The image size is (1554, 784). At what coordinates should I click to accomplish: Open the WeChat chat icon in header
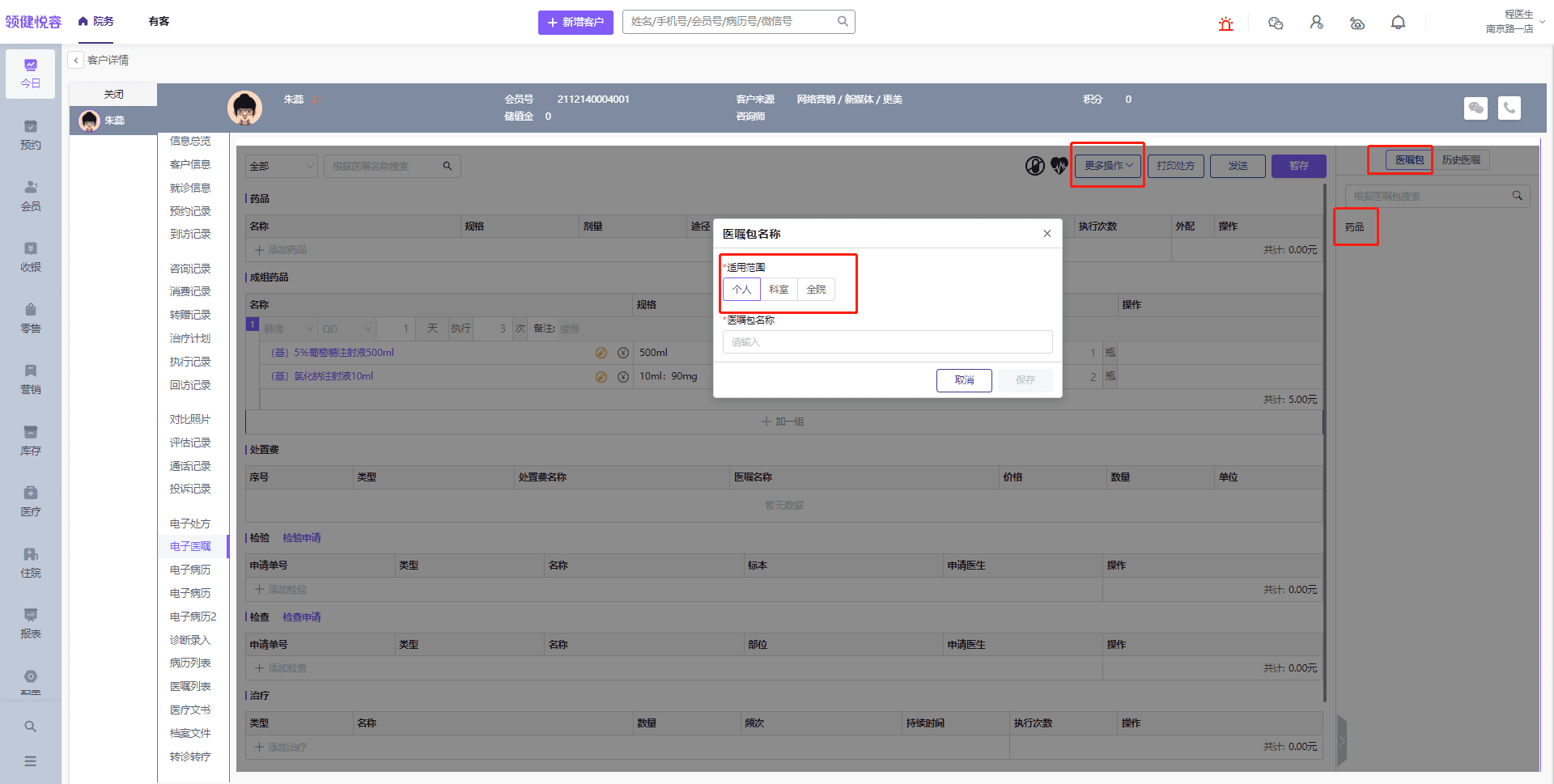tap(1276, 23)
